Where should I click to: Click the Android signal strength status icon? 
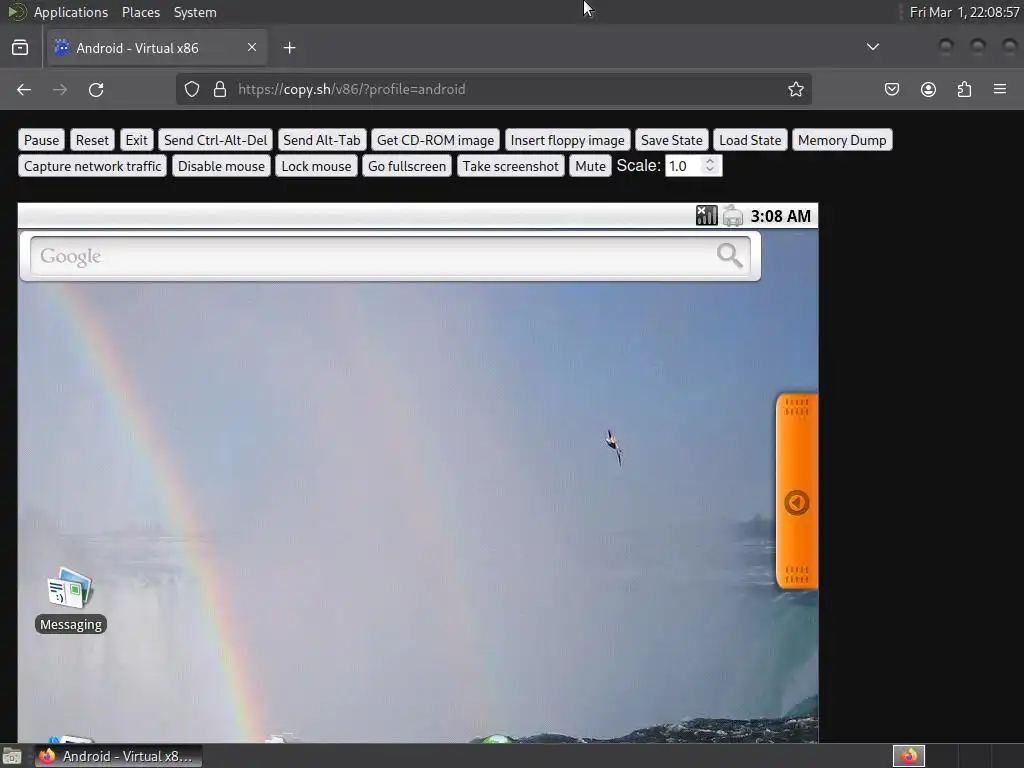[706, 216]
